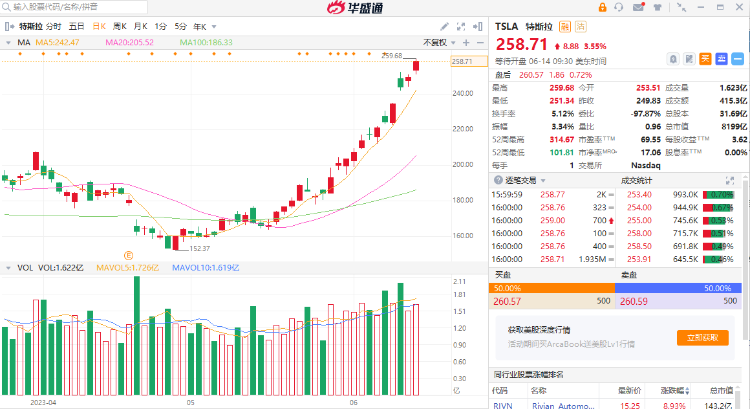
Task: Click the shrink-to-mini-mode arrows icon
Action: (681, 7)
